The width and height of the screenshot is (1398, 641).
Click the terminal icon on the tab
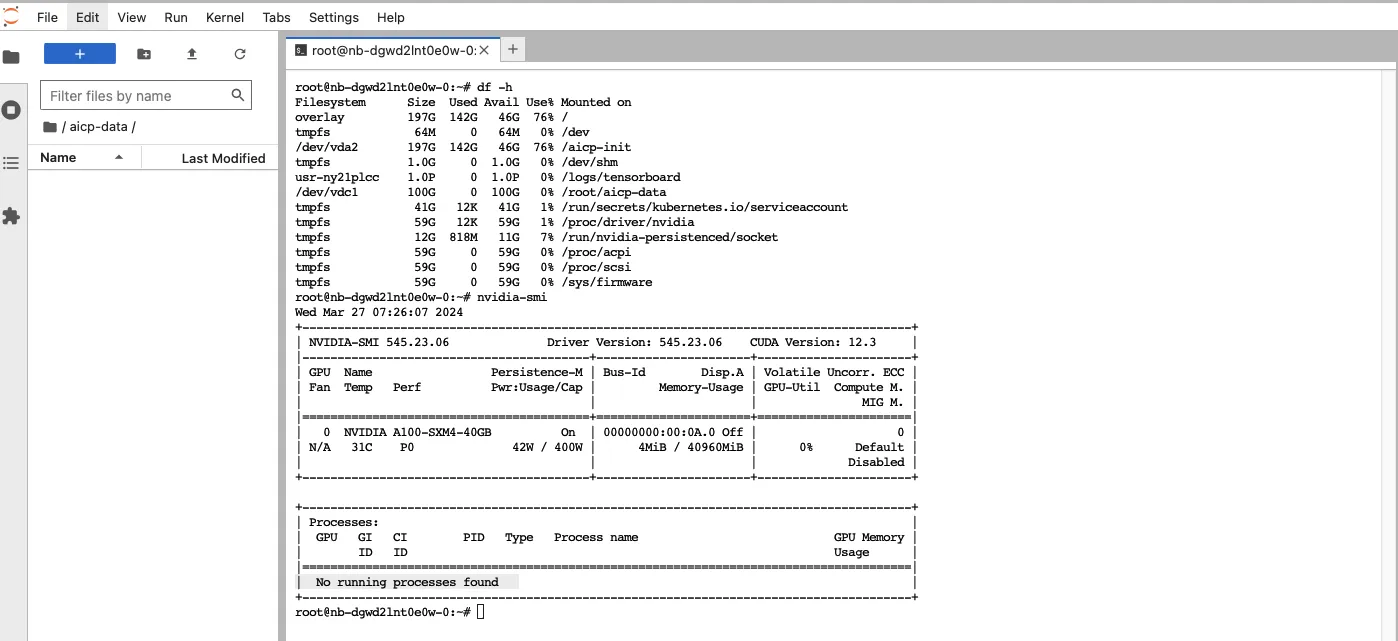pyautogui.click(x=300, y=49)
